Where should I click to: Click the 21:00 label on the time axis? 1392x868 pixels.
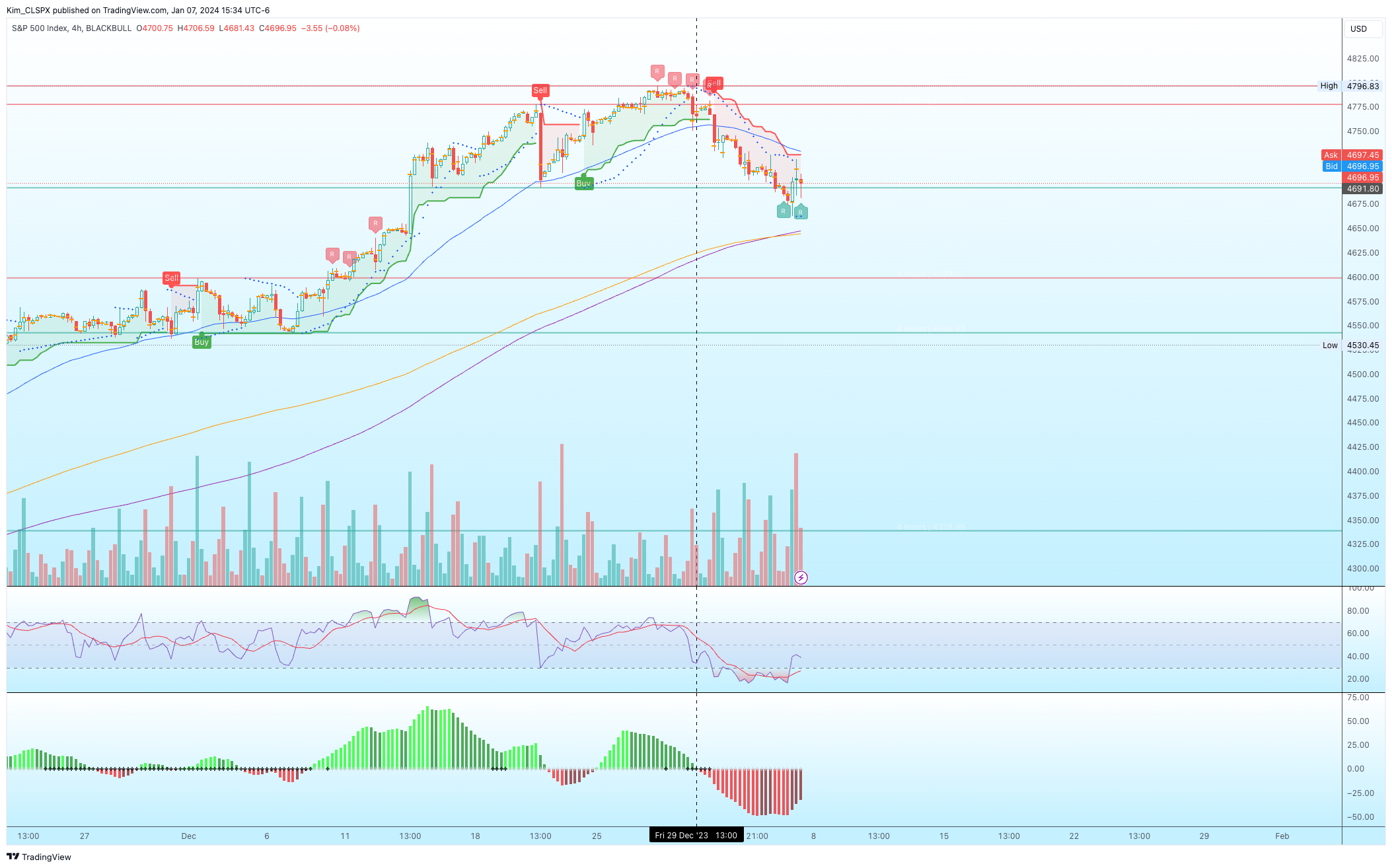tap(757, 836)
